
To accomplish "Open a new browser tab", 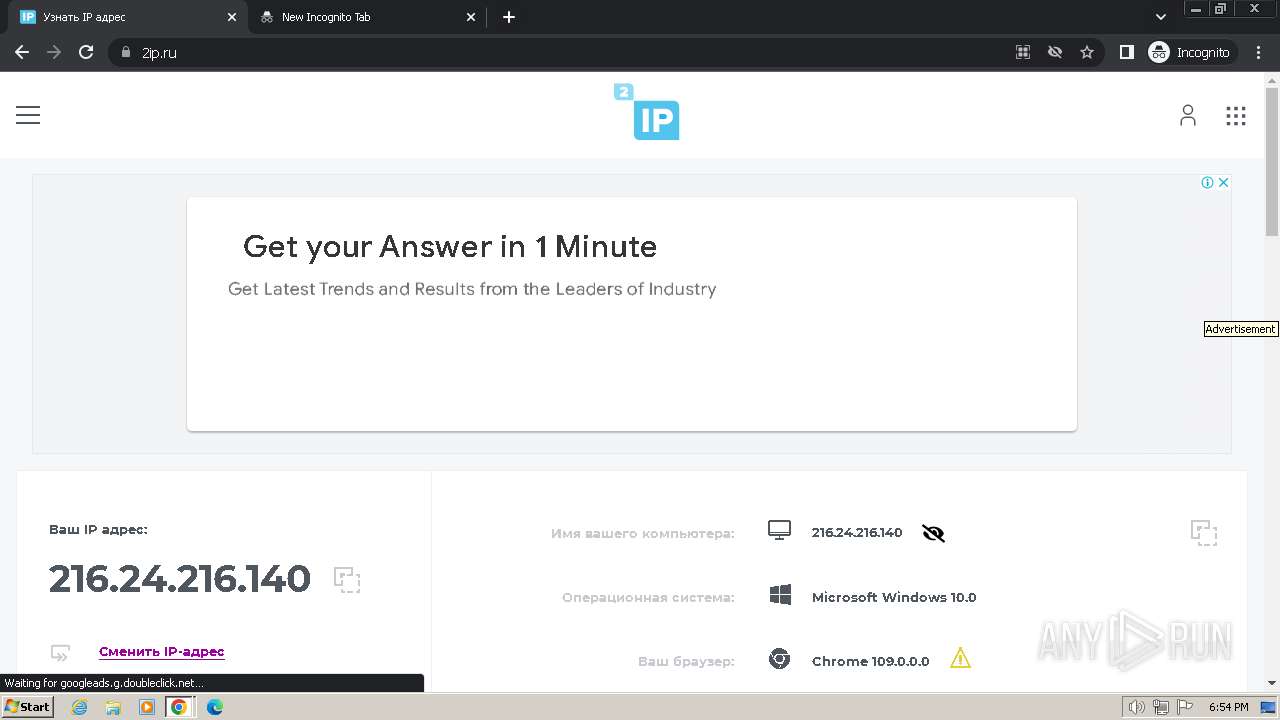I will tap(509, 17).
